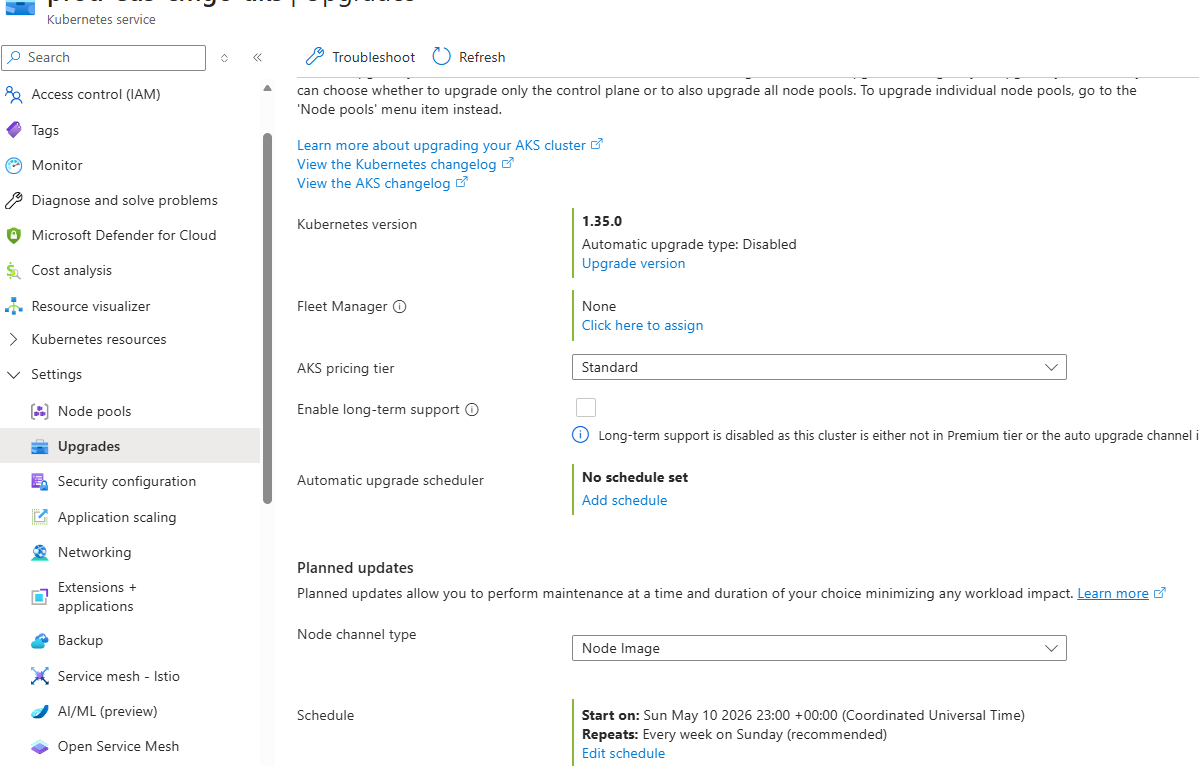Click the Backup cloud icon

[40, 641]
